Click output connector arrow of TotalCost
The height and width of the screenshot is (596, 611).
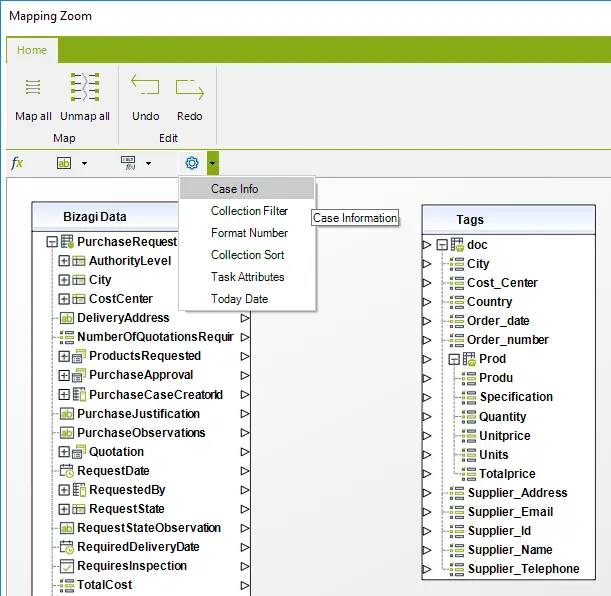pyautogui.click(x=244, y=585)
